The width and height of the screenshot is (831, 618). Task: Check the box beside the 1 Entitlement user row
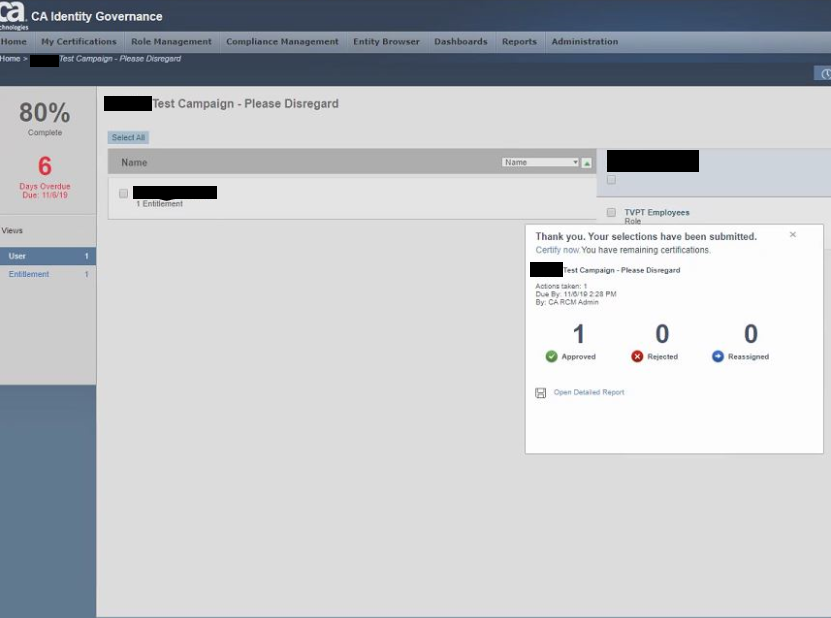(124, 193)
